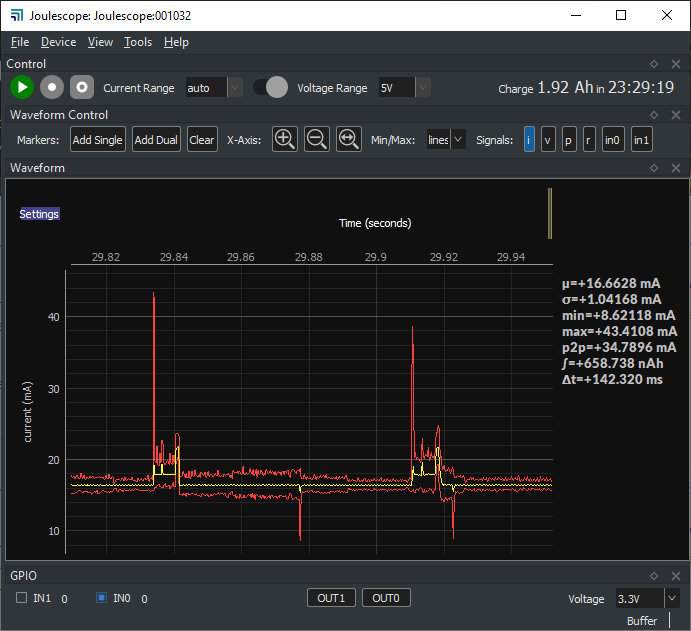Open the File menu
691x631 pixels.
tap(20, 42)
